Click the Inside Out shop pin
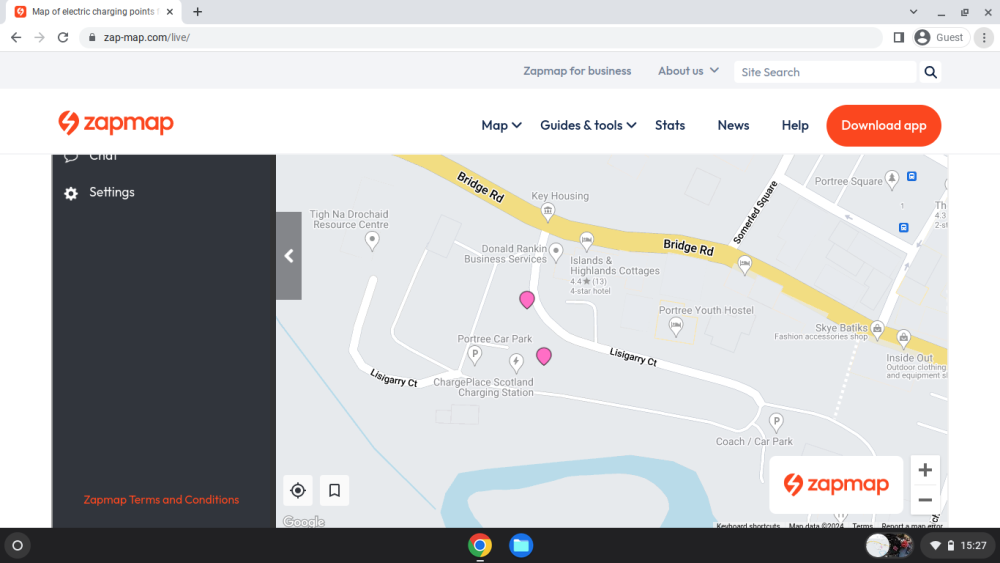The image size is (1000, 563). coord(904,339)
